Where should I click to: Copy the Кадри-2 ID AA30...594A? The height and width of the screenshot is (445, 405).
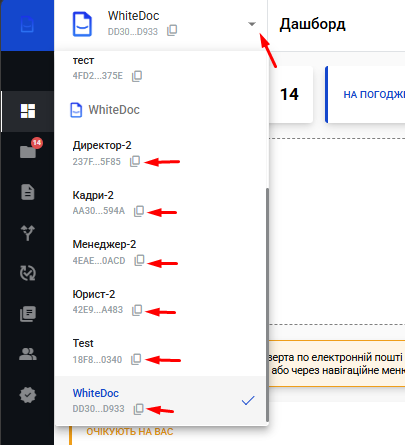139,211
